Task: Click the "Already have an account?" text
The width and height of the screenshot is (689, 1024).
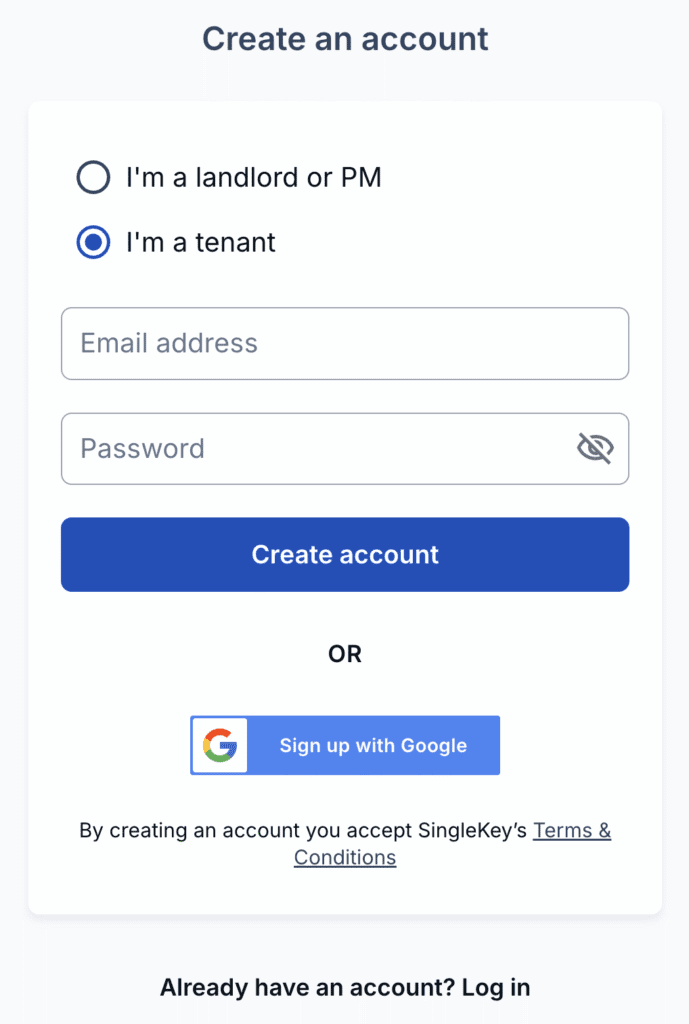Action: pyautogui.click(x=307, y=988)
